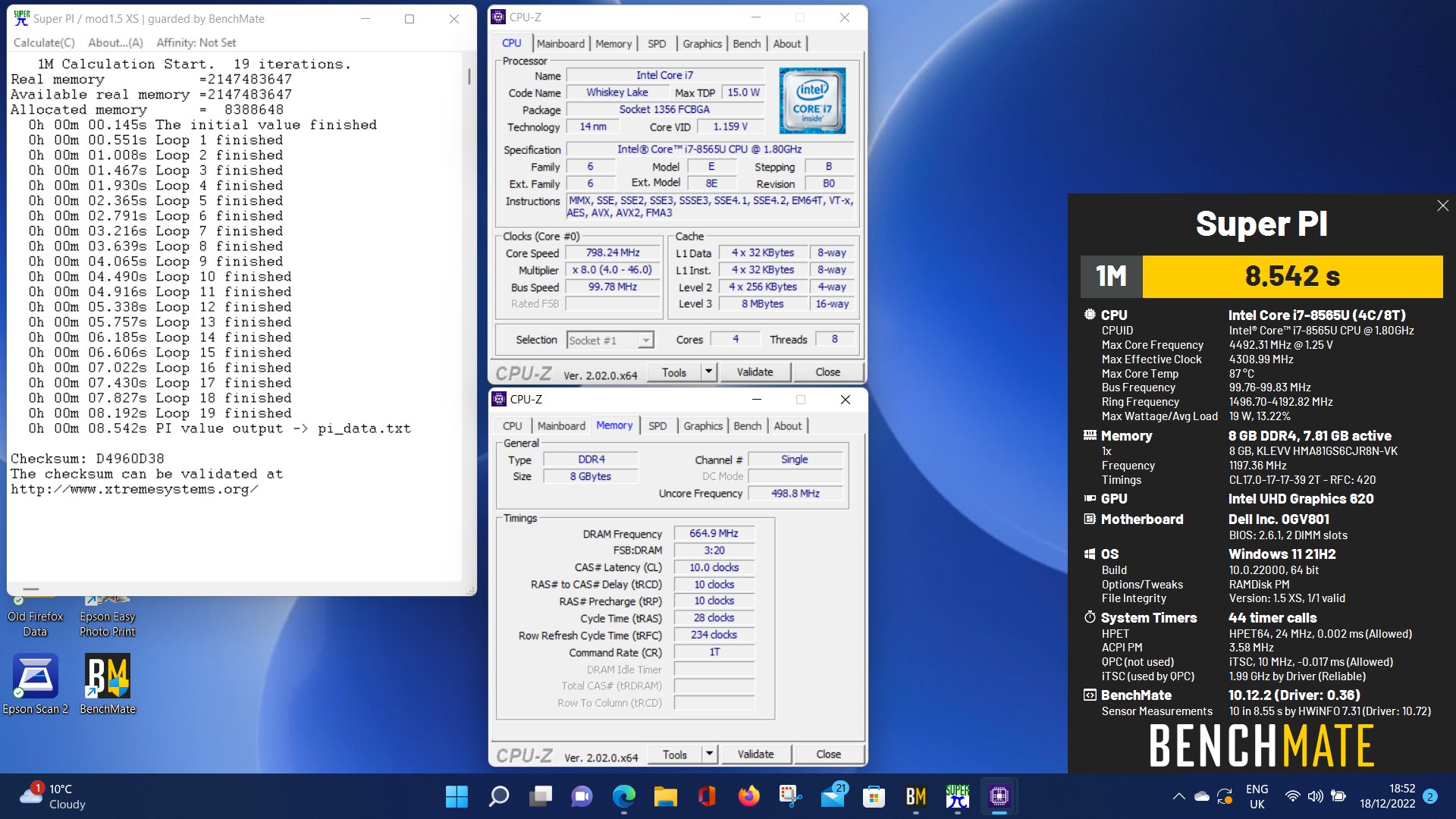This screenshot has width=1456, height=819.
Task: Open About tab in top CPU-Z window
Action: (786, 43)
